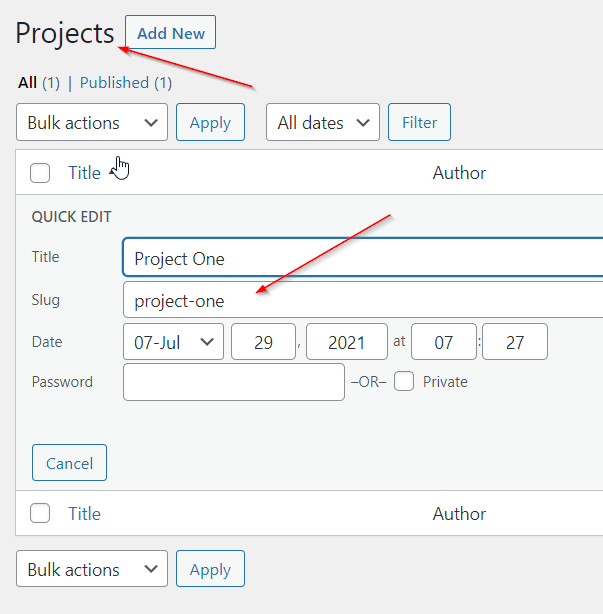Expand the All dates dropdown
The width and height of the screenshot is (603, 614).
[x=322, y=123]
